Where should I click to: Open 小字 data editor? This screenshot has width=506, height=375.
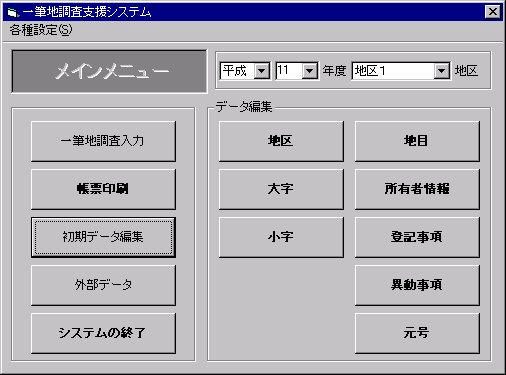point(281,237)
